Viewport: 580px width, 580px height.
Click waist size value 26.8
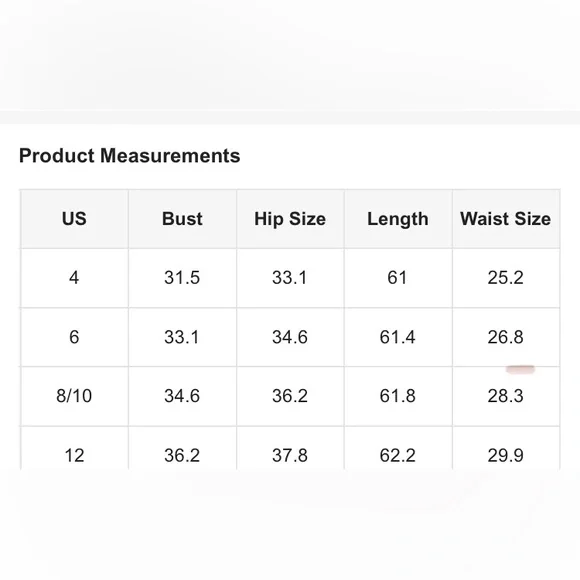(506, 337)
